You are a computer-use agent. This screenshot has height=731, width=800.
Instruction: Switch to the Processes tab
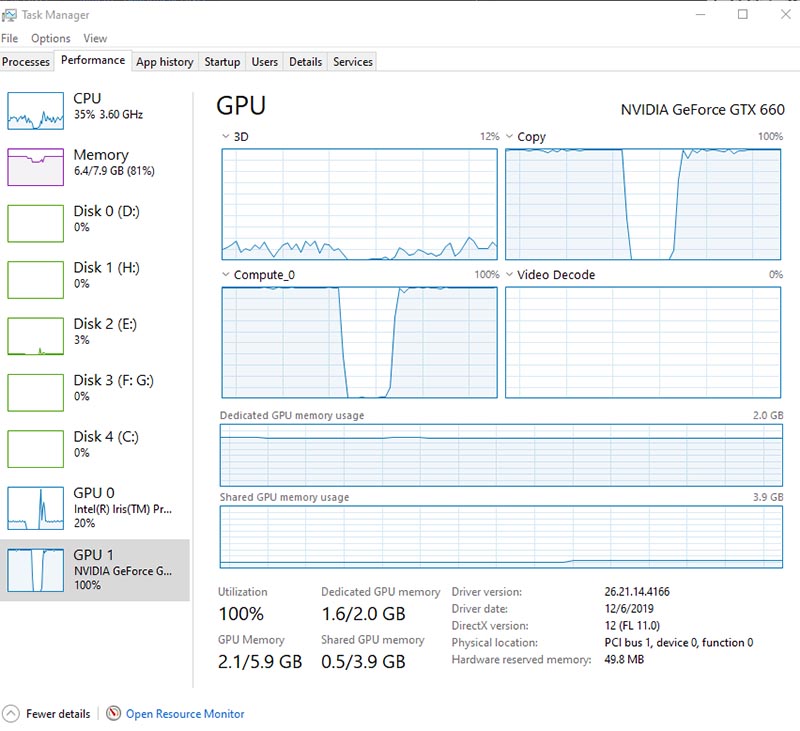(26, 62)
